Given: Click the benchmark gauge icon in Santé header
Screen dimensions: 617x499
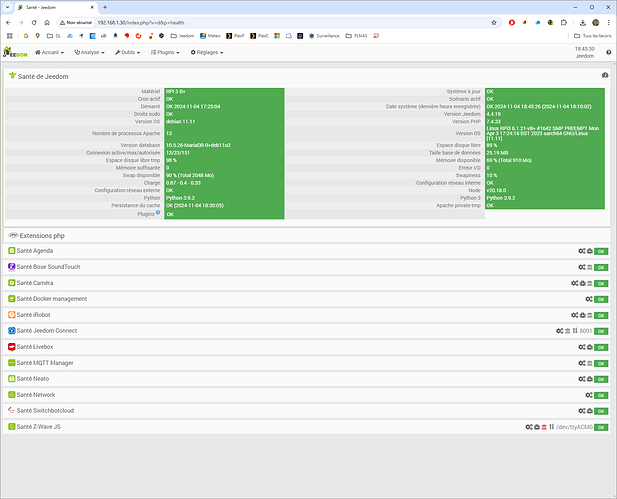Looking at the screenshot, I should pyautogui.click(x=605, y=75).
